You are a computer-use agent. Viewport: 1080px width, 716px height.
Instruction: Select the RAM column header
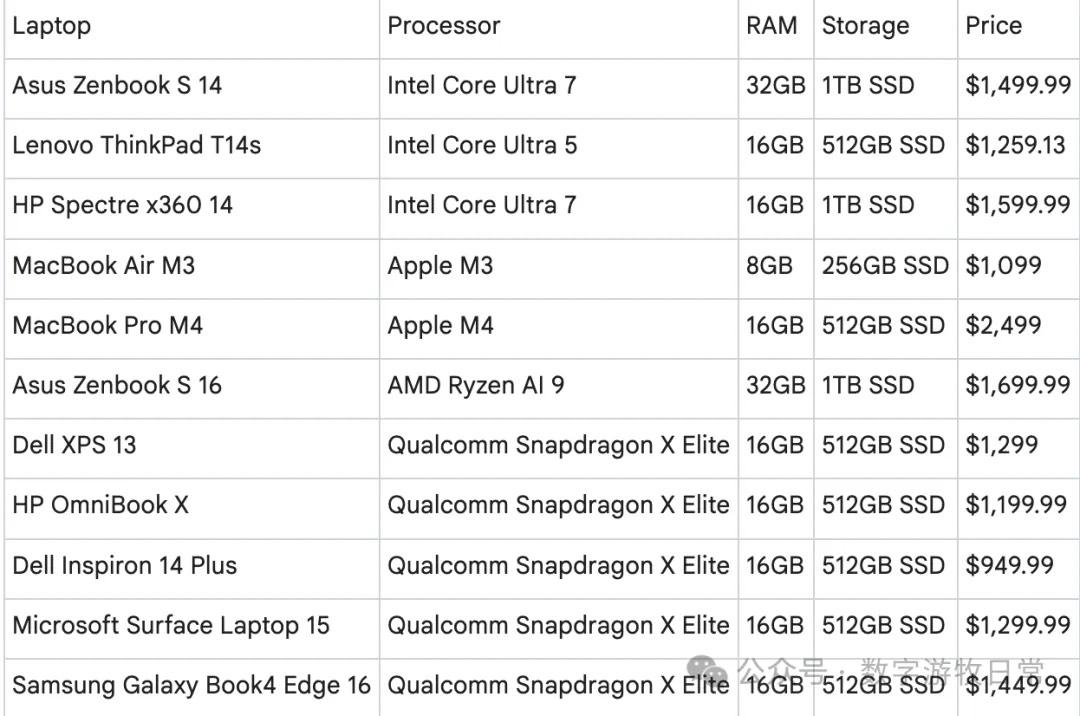coord(772,26)
